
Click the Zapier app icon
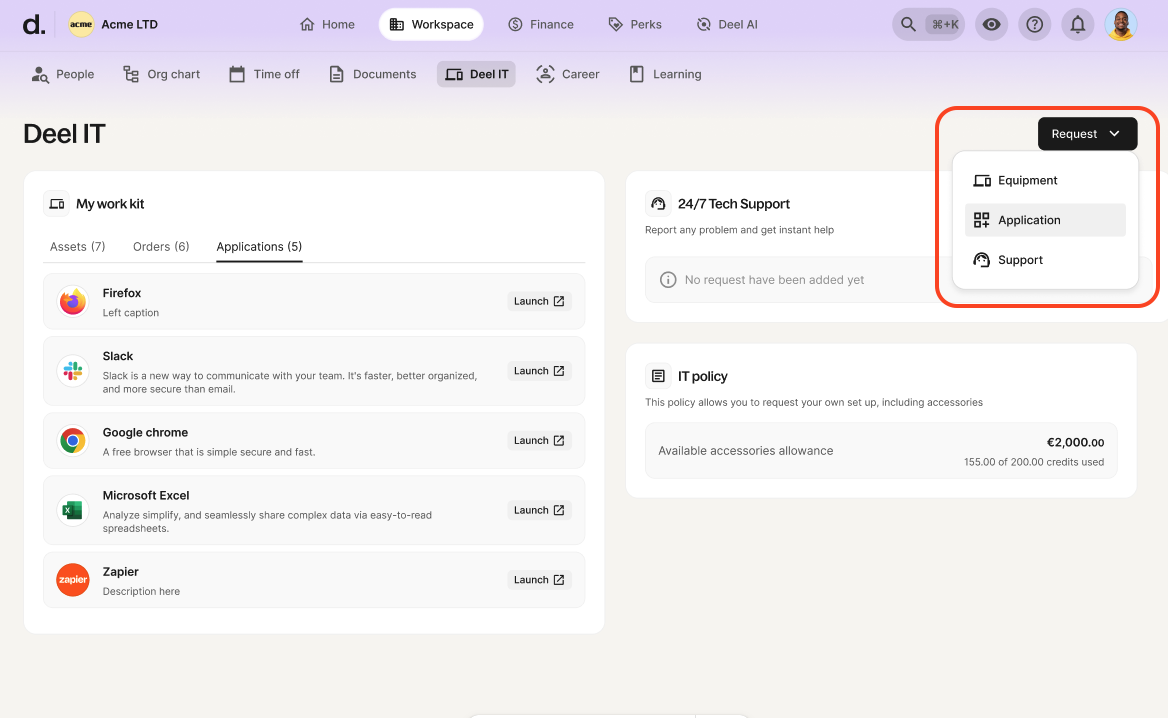point(73,580)
